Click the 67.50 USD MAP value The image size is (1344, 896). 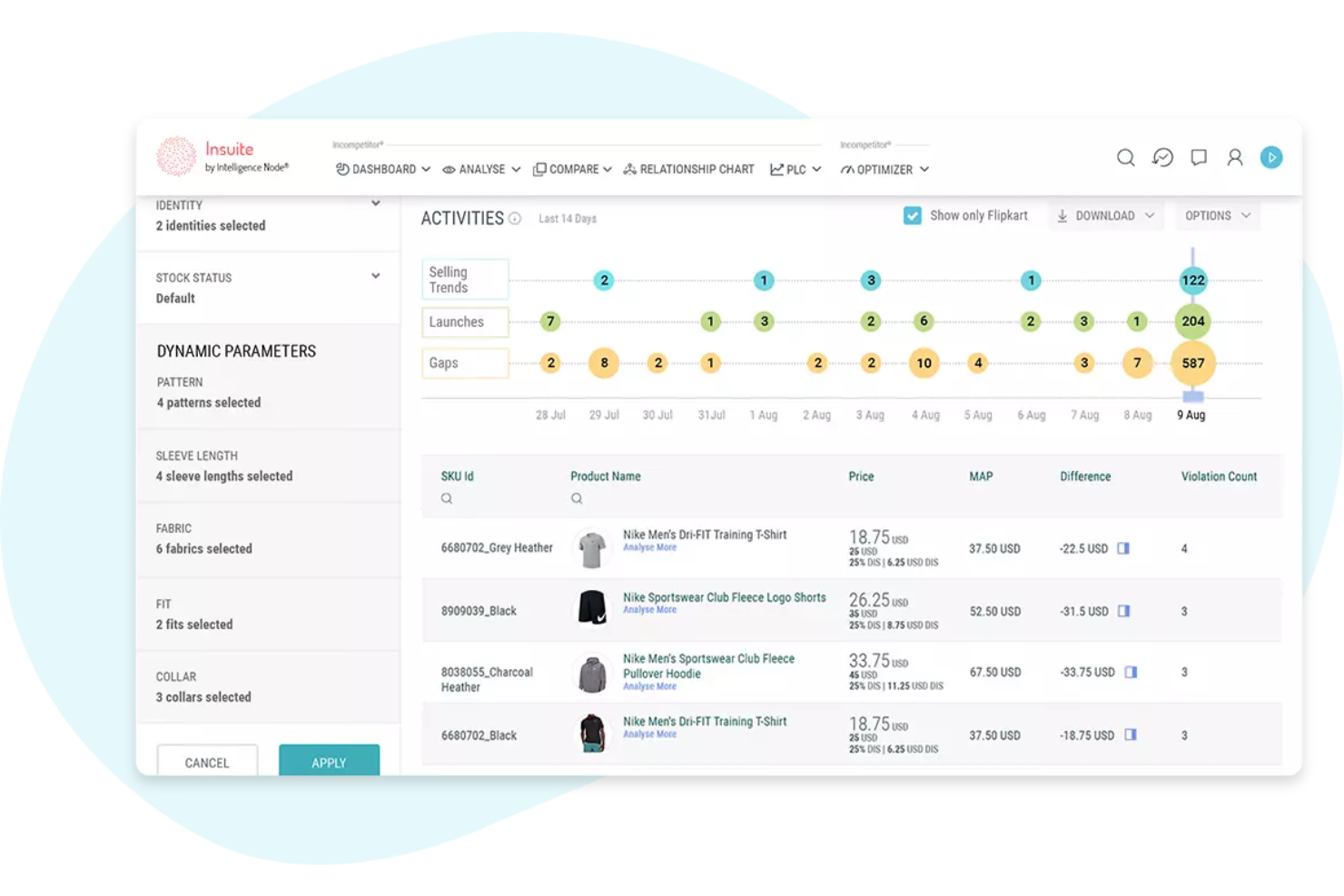pos(995,673)
